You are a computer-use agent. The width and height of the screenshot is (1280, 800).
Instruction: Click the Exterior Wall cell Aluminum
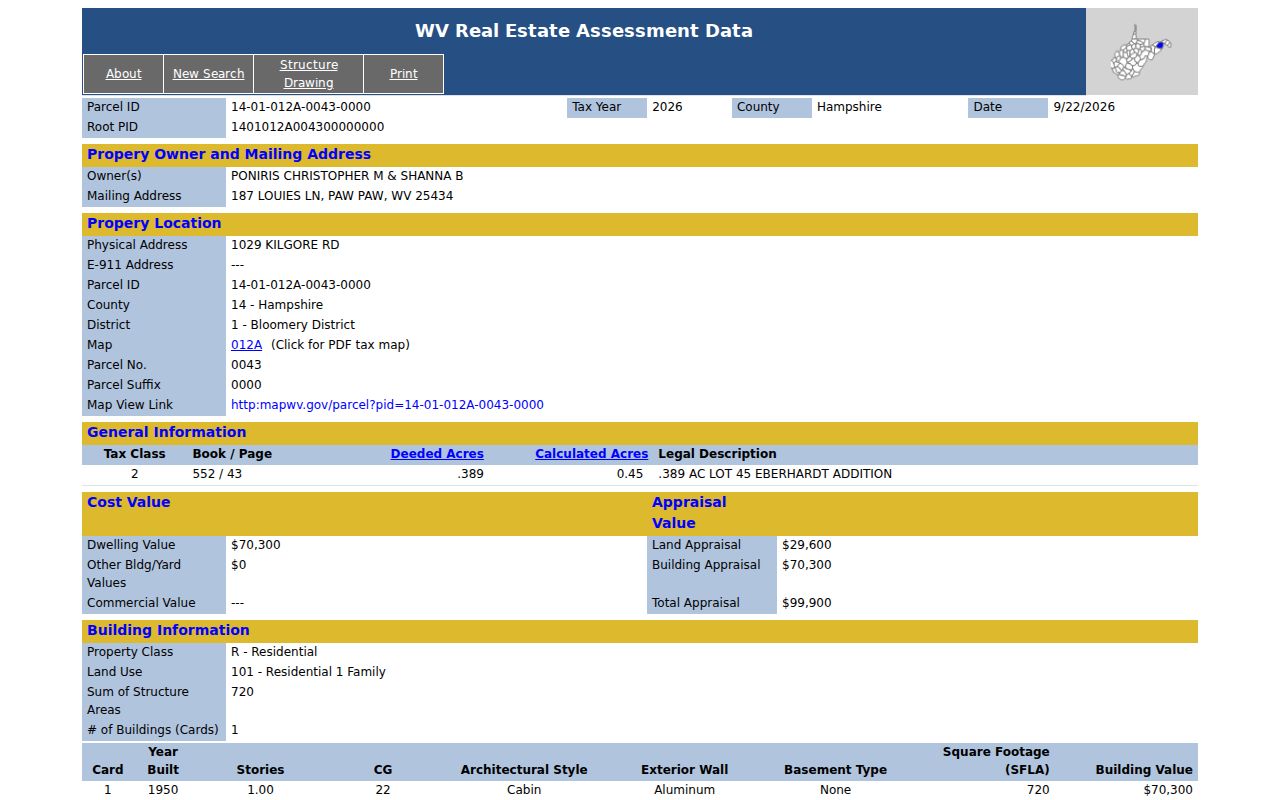pyautogui.click(x=685, y=790)
